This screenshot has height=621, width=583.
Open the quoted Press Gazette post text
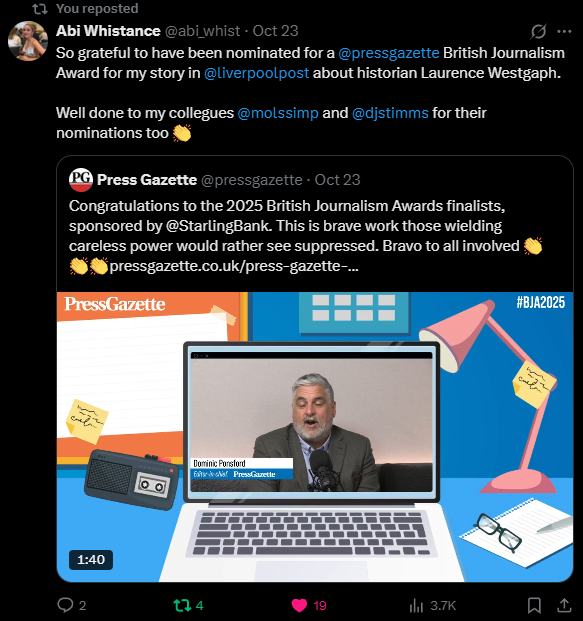click(x=306, y=236)
